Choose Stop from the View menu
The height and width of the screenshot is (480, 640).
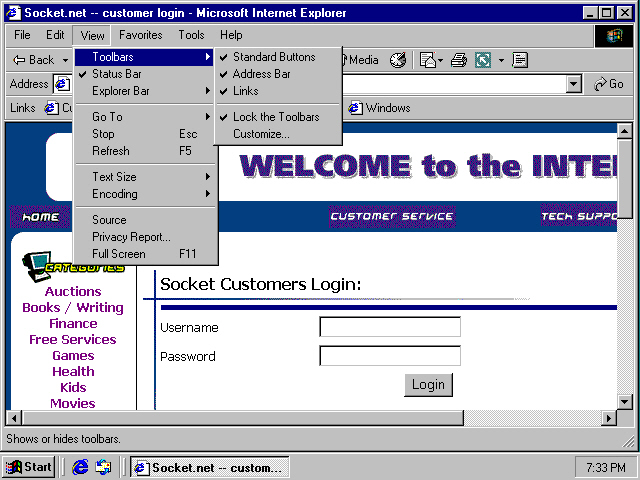(144, 134)
